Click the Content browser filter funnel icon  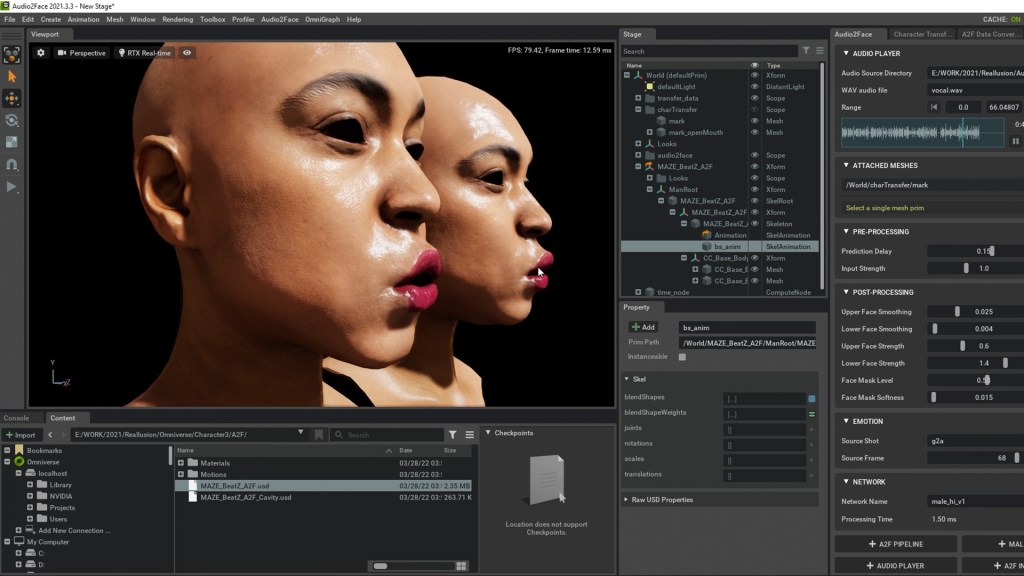[x=453, y=435]
